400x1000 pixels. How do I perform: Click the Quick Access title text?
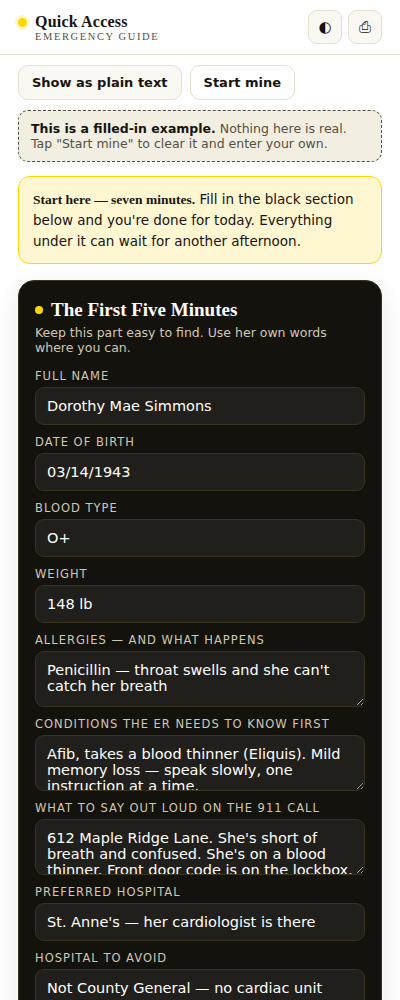[81, 22]
